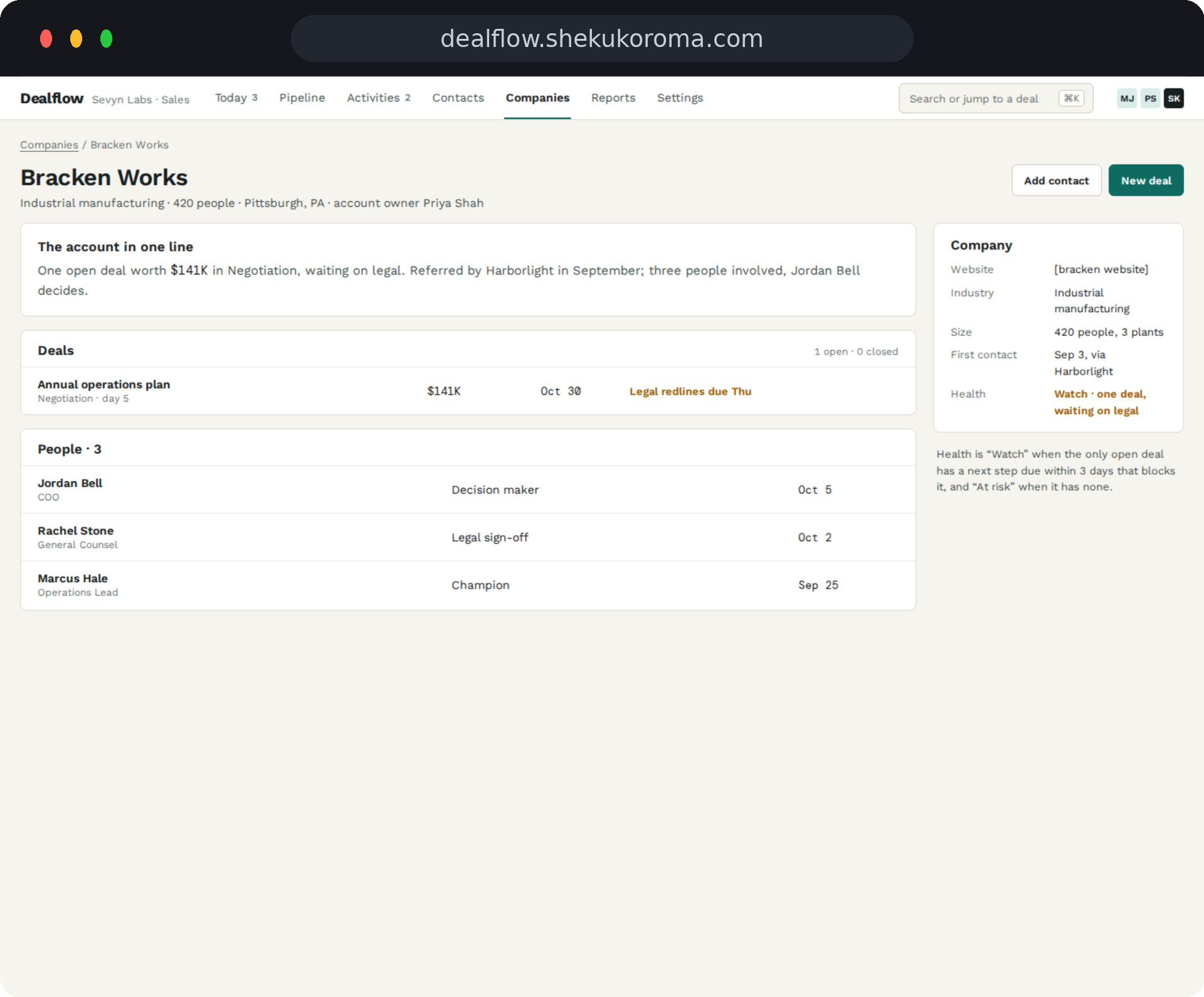This screenshot has width=1204, height=997.
Task: Click the [bracken website] value
Action: (x=1101, y=269)
